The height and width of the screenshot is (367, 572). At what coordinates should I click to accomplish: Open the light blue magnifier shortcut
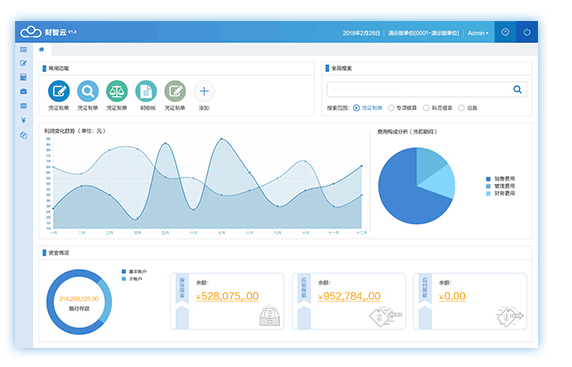point(88,91)
